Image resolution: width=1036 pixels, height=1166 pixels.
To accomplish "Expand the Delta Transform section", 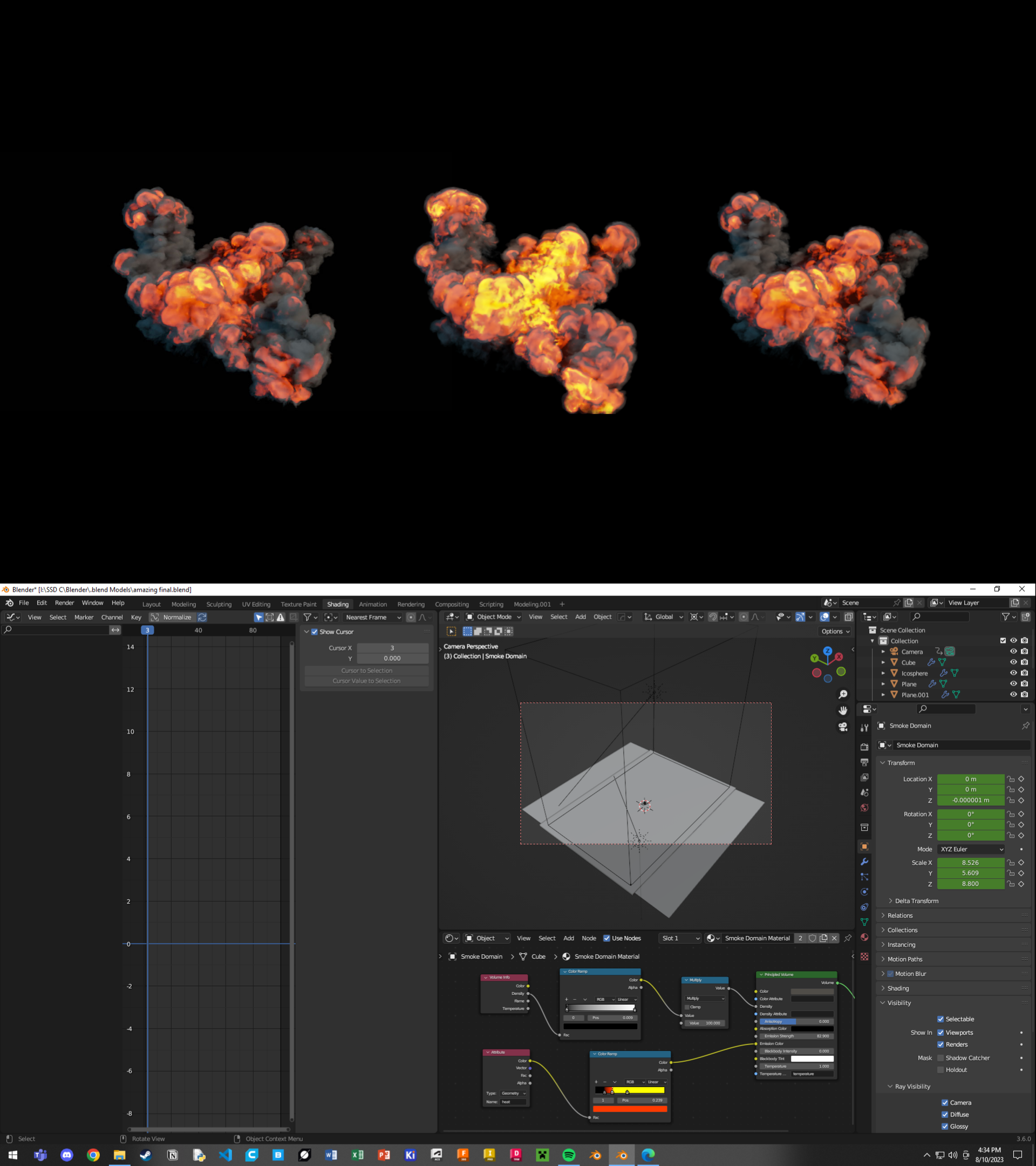I will click(x=916, y=901).
